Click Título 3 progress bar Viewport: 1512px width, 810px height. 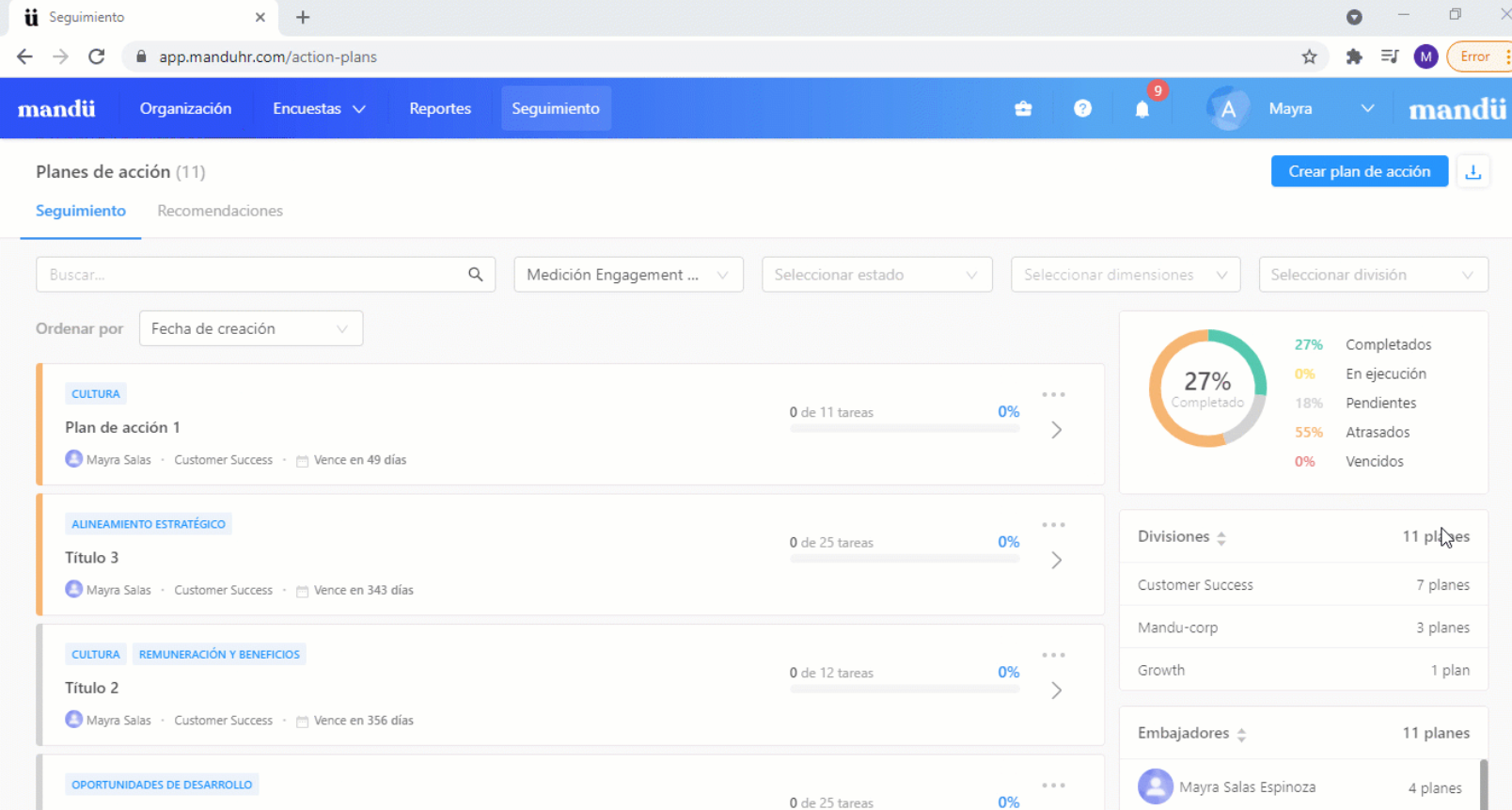click(x=905, y=559)
